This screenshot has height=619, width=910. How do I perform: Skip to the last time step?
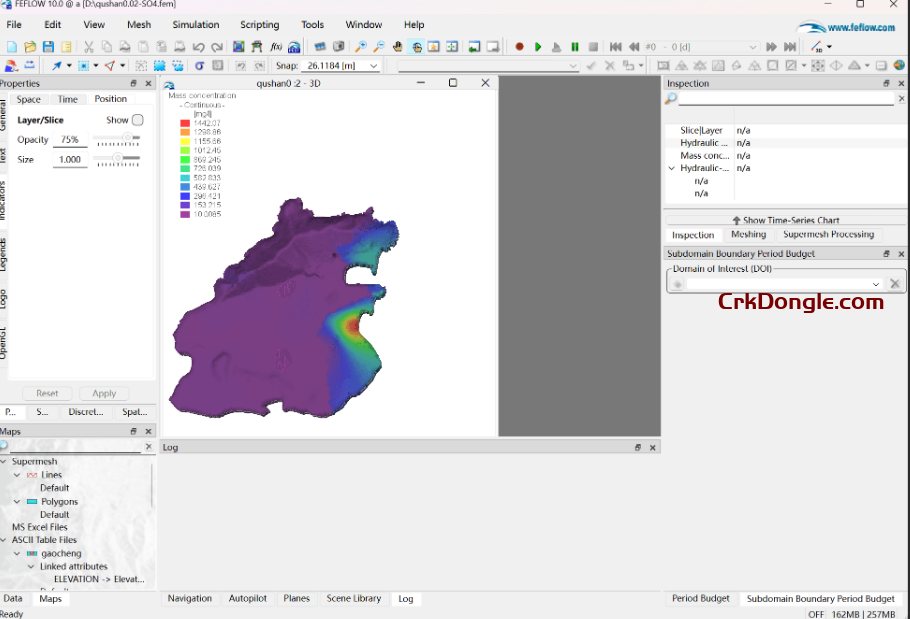789,46
